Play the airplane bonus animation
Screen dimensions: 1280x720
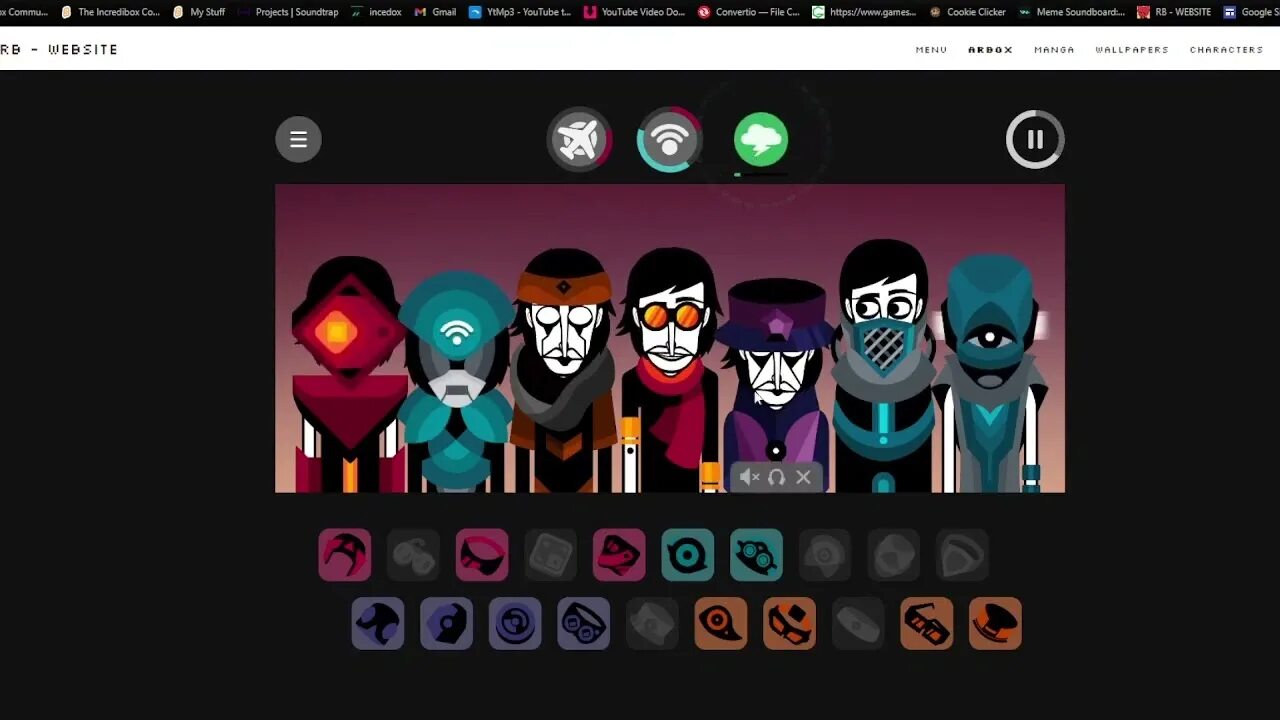(x=579, y=139)
